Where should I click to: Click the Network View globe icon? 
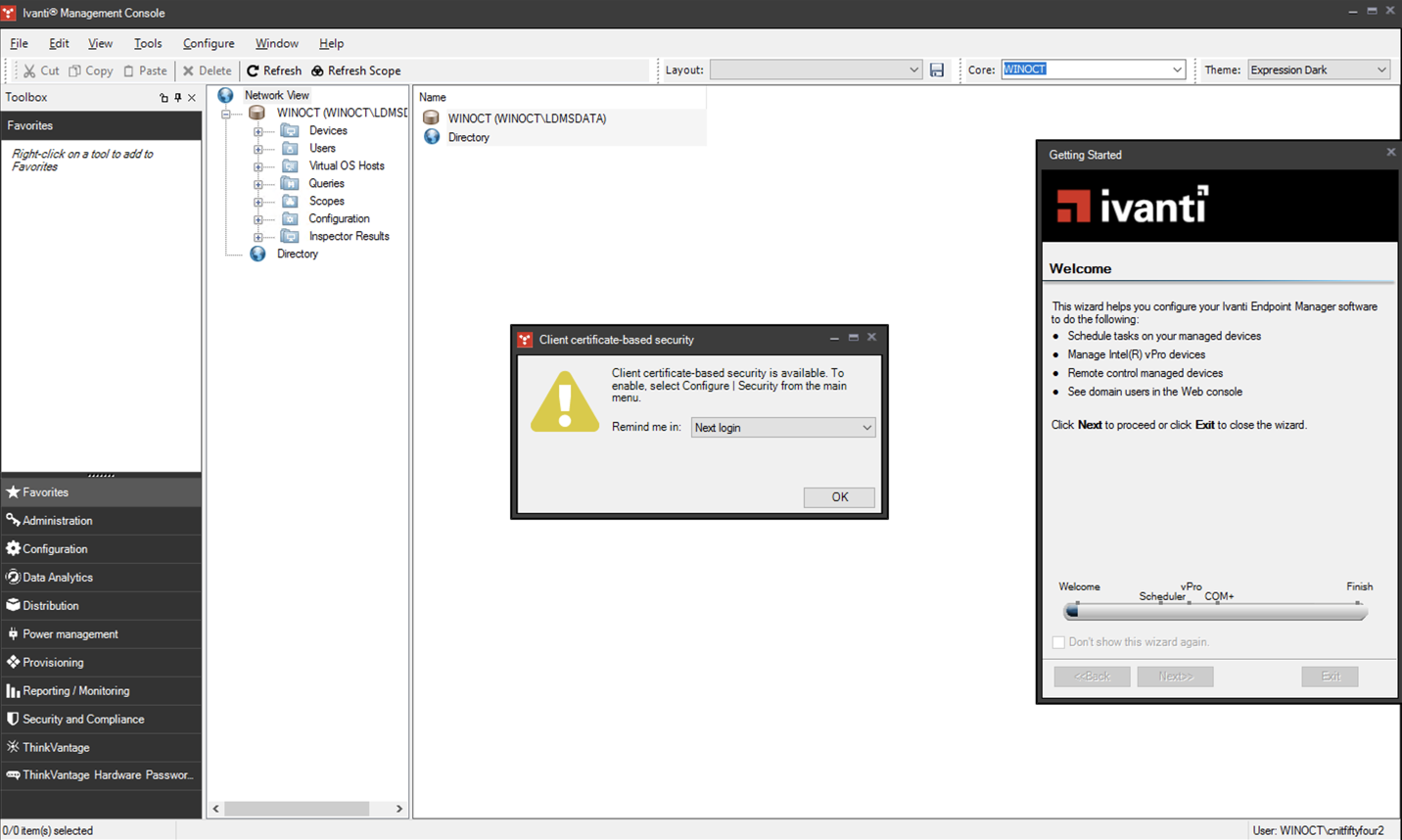click(225, 95)
